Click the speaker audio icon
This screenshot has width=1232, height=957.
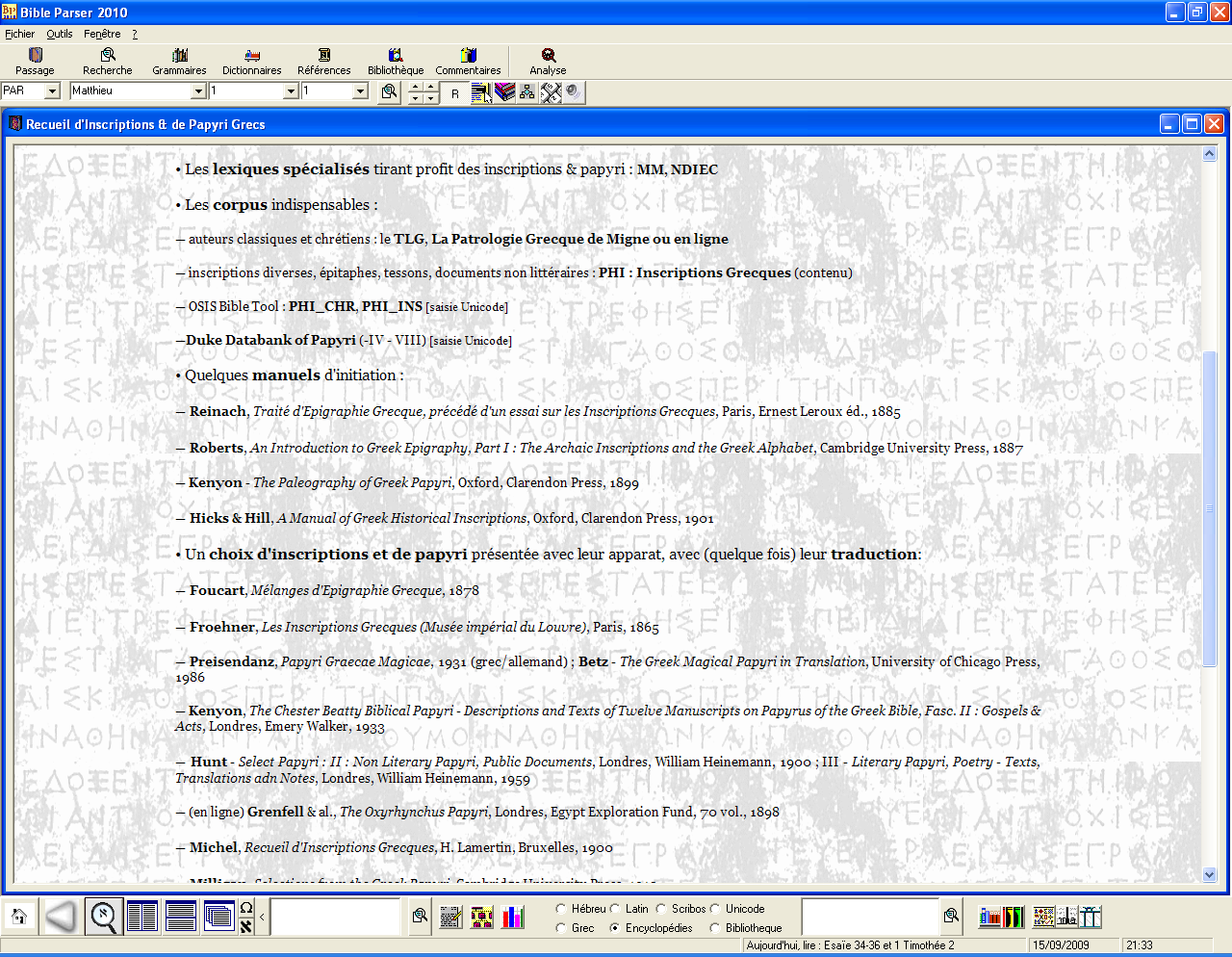coord(574,92)
